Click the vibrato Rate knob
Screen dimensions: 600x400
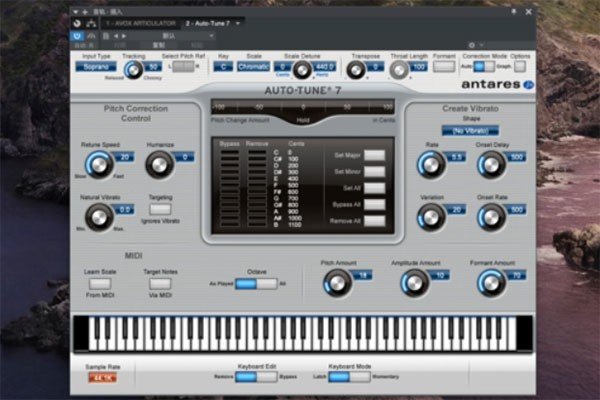431,164
